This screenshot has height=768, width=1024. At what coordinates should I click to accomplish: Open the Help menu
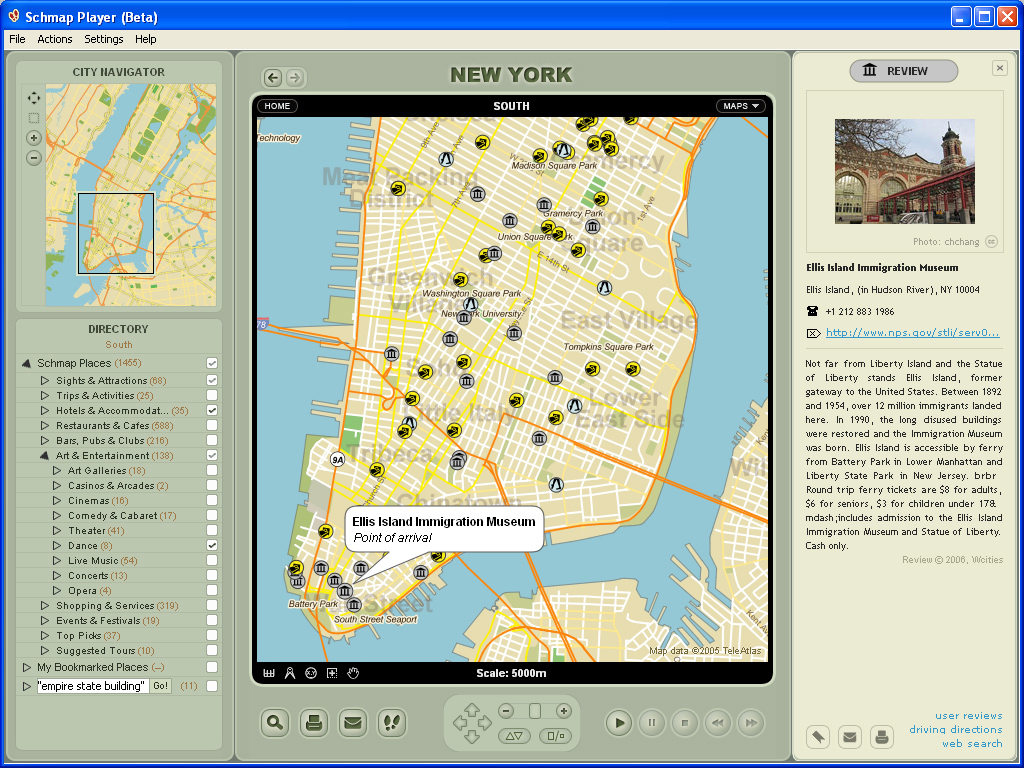[146, 39]
